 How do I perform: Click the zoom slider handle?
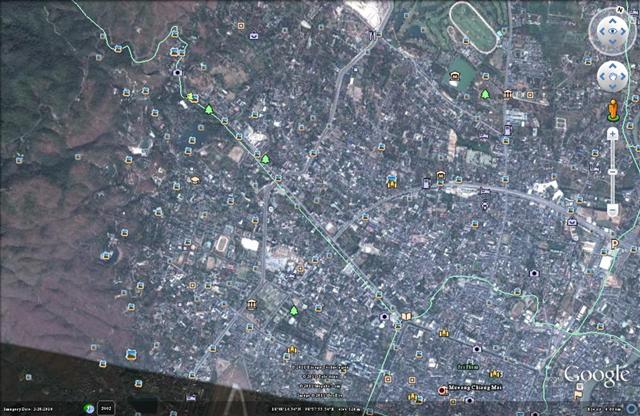612,172
